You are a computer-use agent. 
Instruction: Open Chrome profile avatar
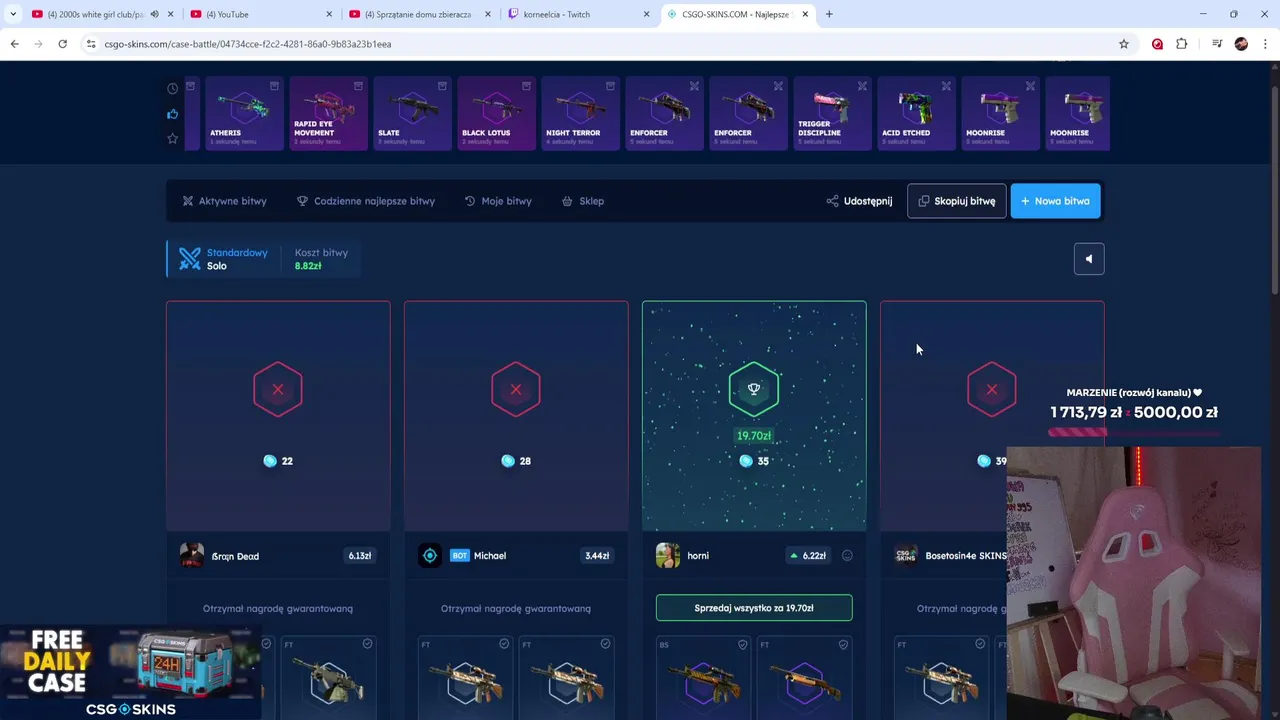1241,44
